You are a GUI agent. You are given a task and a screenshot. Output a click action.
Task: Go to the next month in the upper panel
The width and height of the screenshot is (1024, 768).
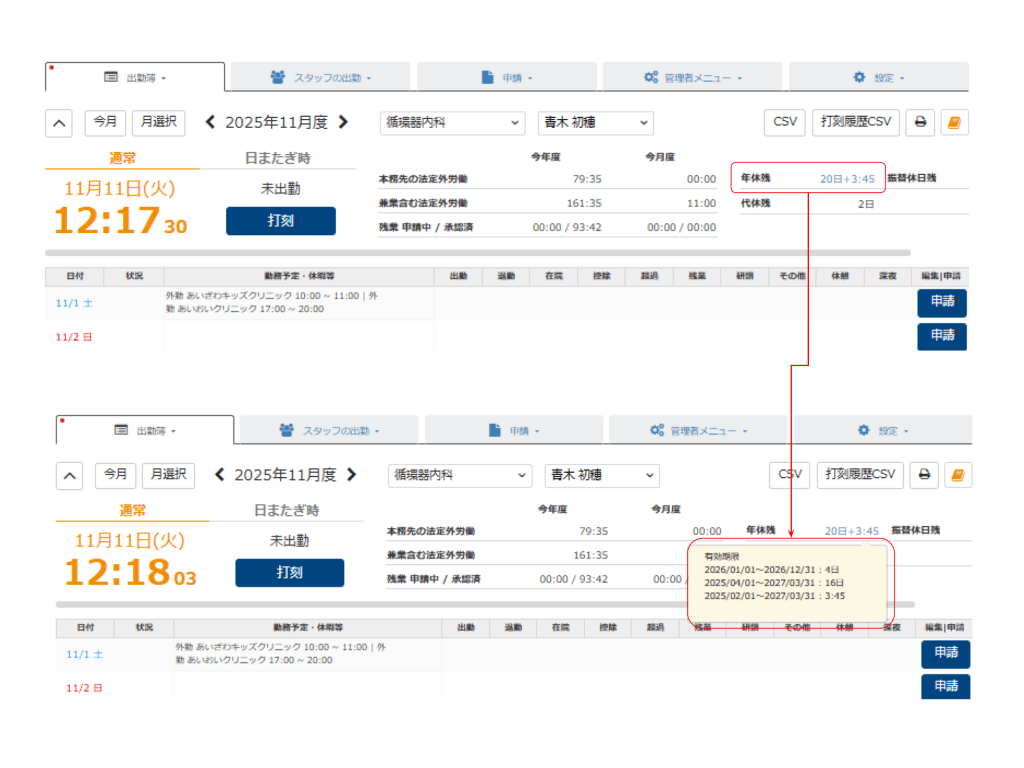(x=344, y=122)
